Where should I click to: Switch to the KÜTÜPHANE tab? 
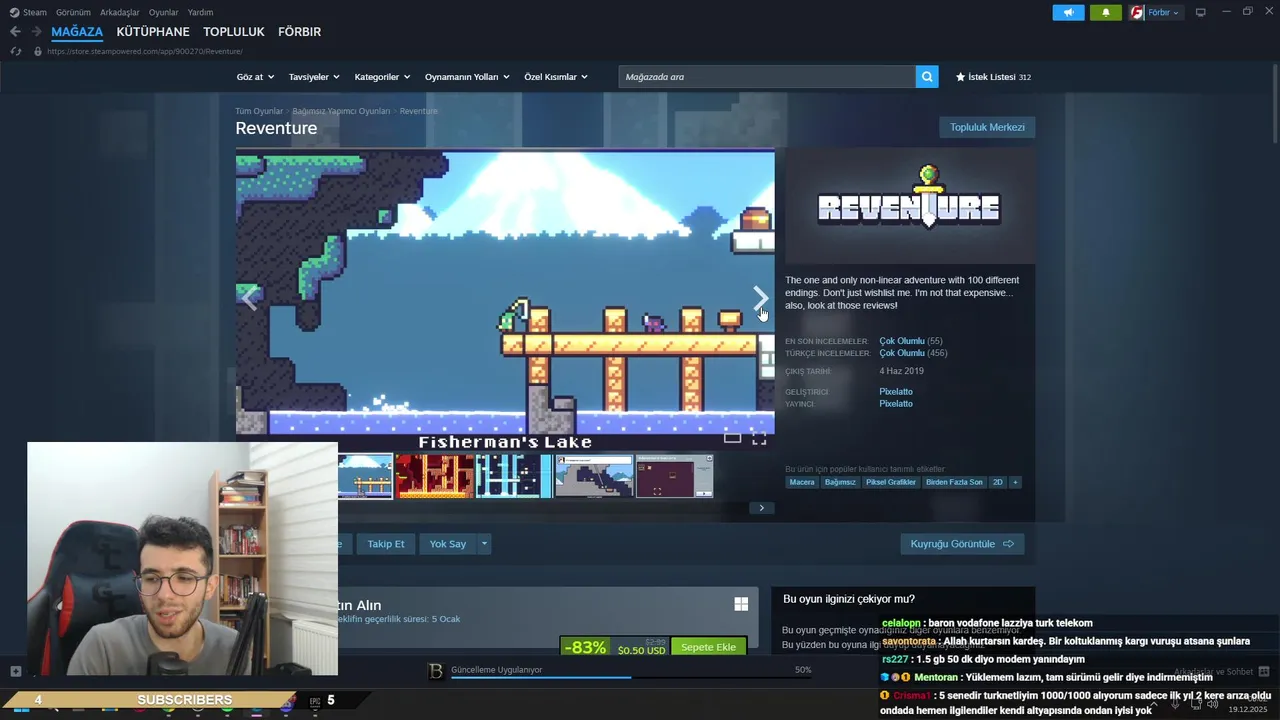click(x=153, y=32)
